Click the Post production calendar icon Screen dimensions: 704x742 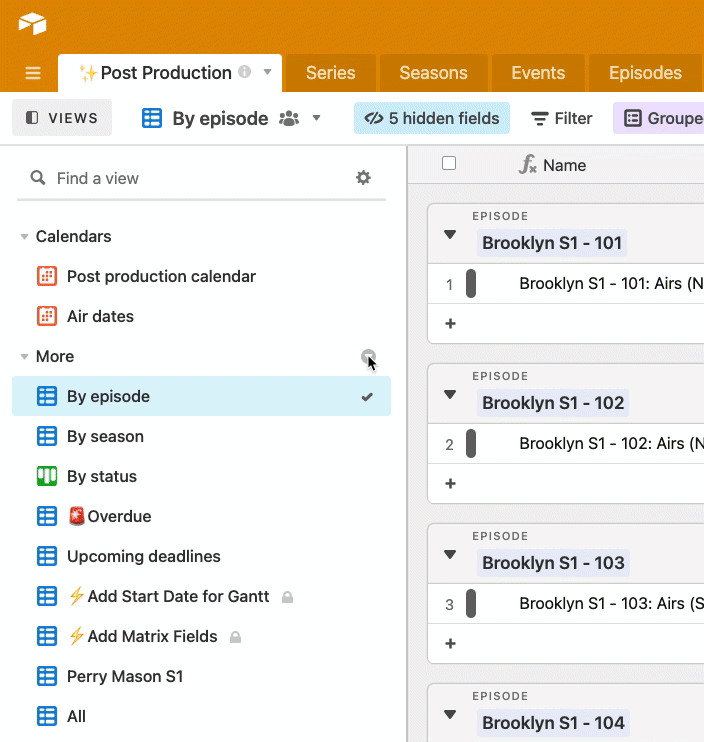[x=47, y=276]
